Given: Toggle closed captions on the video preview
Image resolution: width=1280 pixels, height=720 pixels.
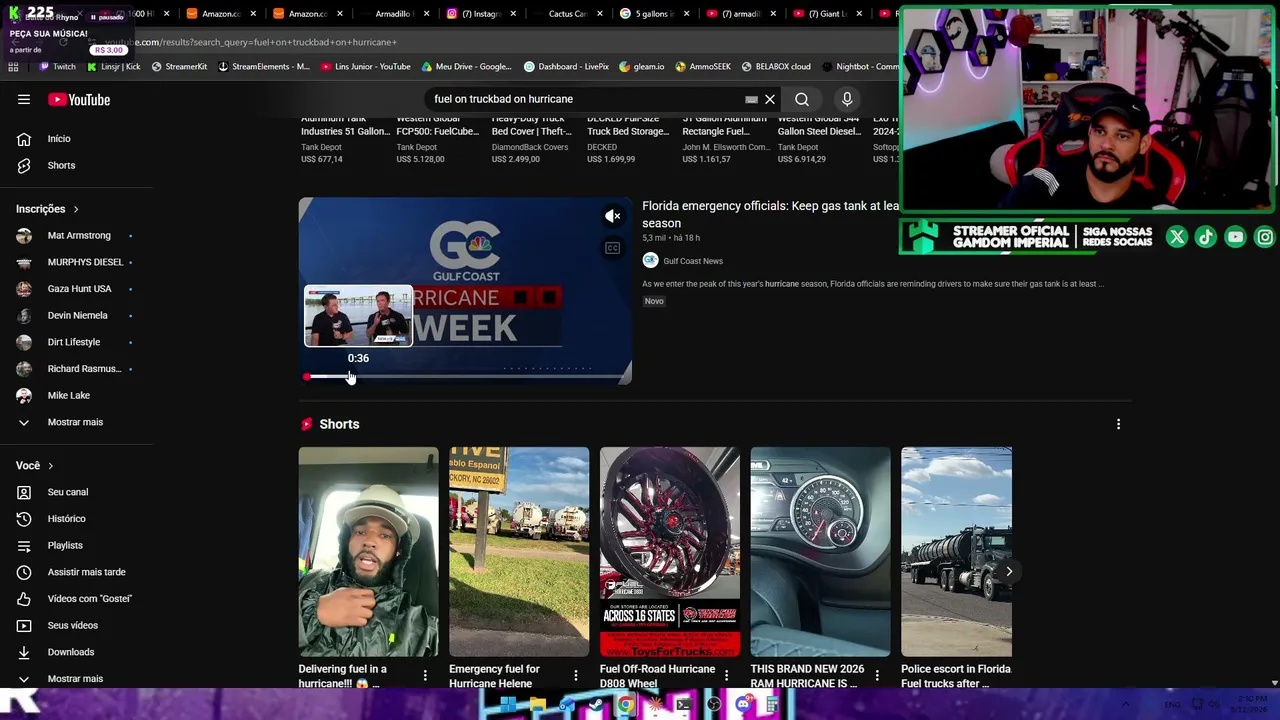Looking at the screenshot, I should point(612,248).
